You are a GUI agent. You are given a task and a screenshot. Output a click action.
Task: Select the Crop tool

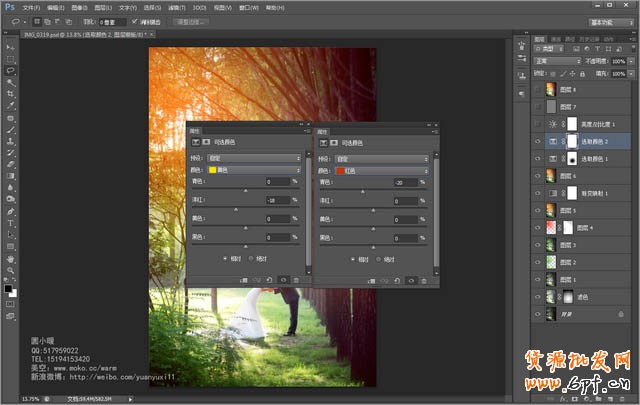tap(10, 94)
